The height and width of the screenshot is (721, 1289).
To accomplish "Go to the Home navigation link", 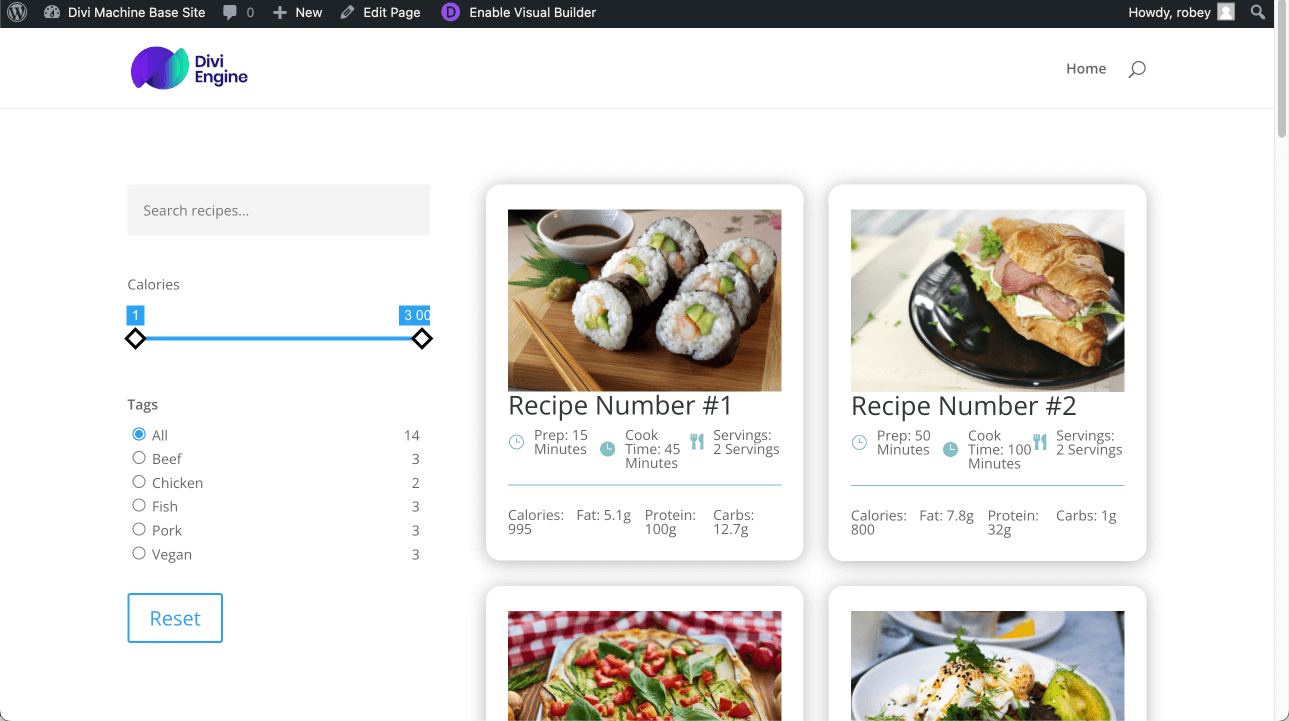I will point(1086,69).
